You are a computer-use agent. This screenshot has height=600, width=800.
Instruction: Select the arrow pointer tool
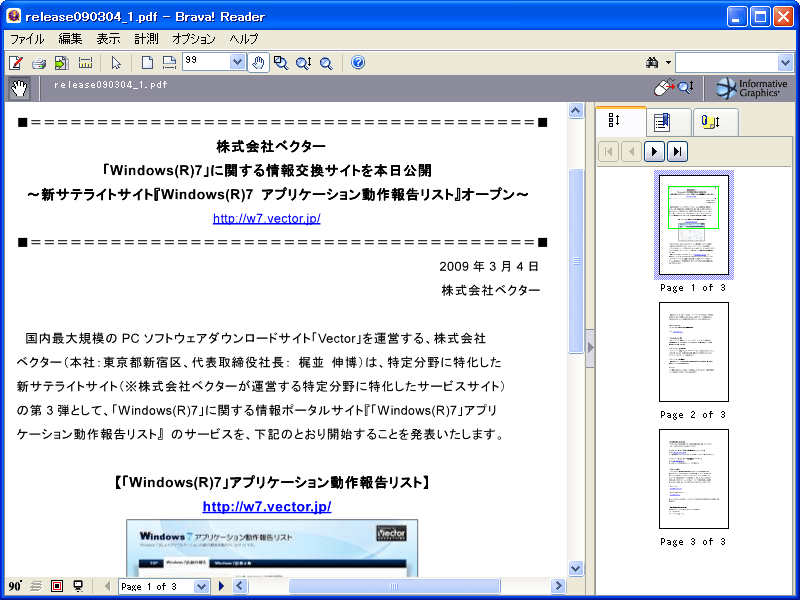click(116, 63)
